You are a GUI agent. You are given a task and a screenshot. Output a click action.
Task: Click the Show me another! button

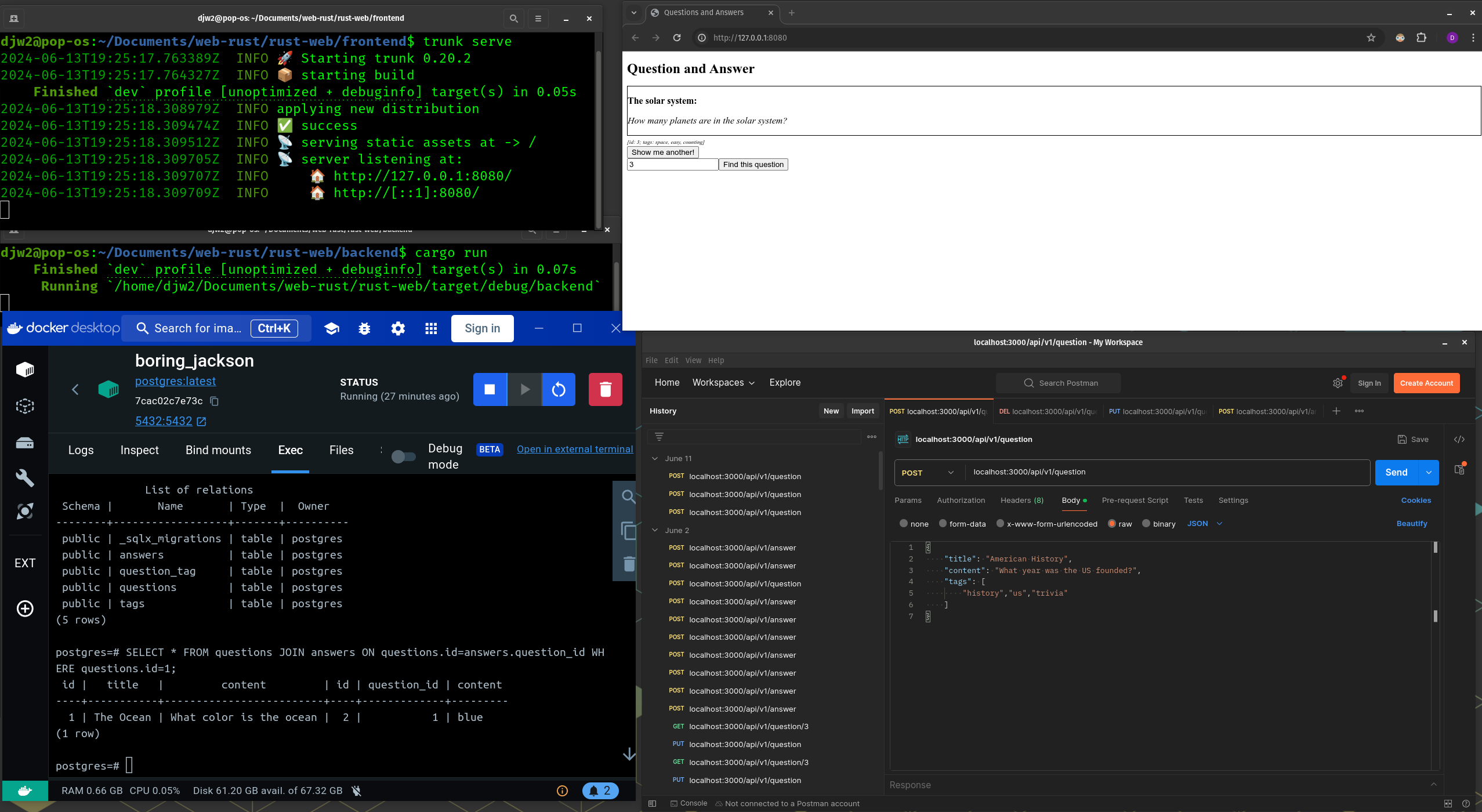pos(662,153)
